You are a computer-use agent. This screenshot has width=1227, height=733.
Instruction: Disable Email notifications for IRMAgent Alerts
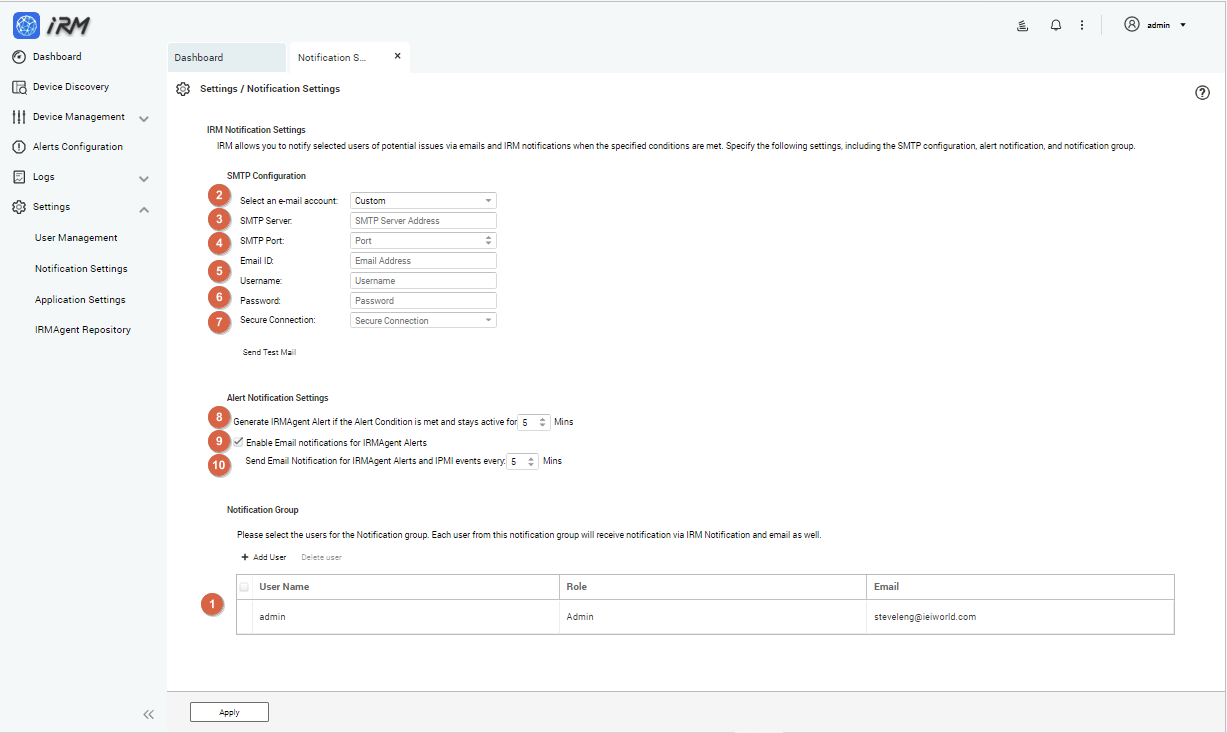click(236, 441)
